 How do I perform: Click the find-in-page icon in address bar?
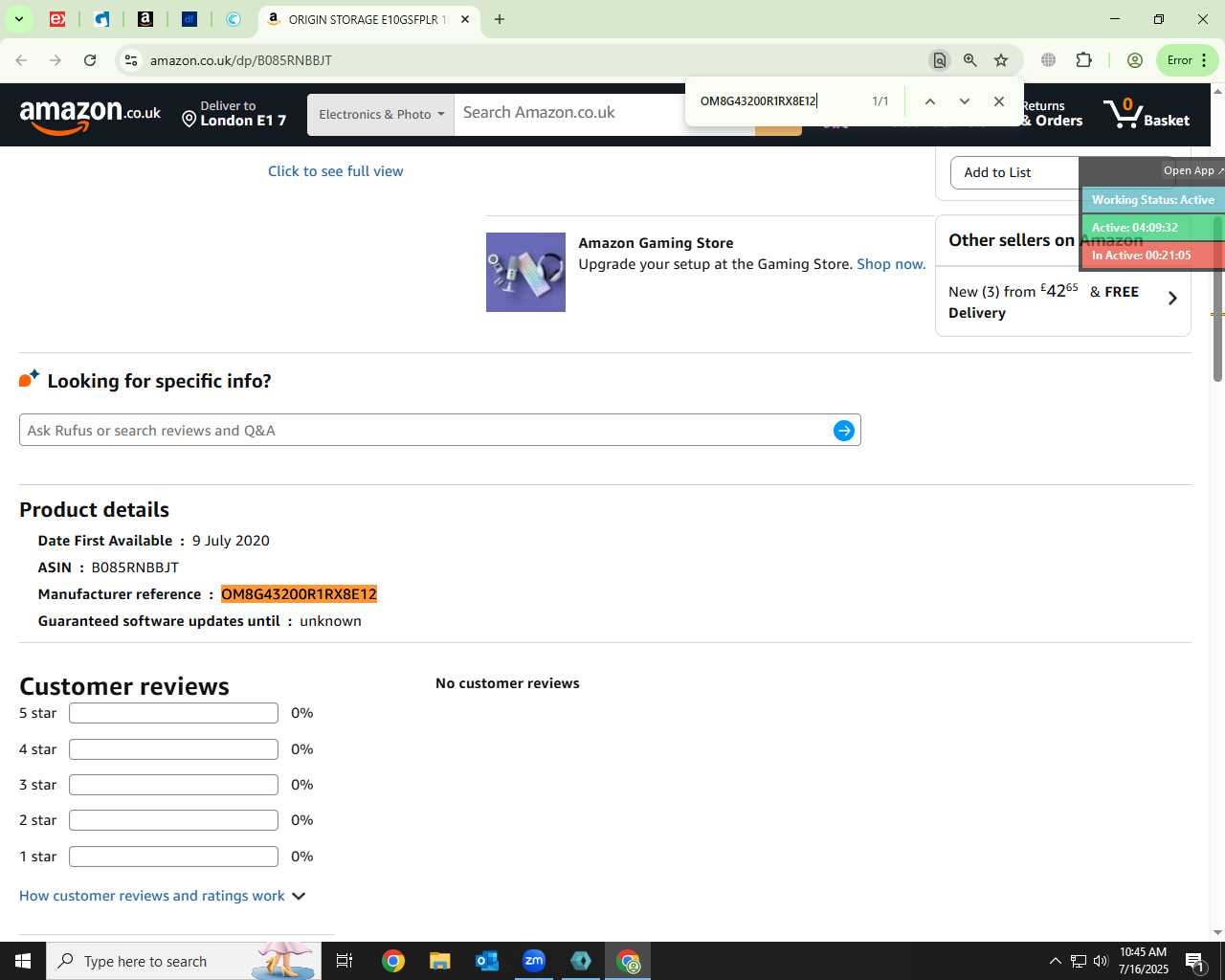click(940, 60)
